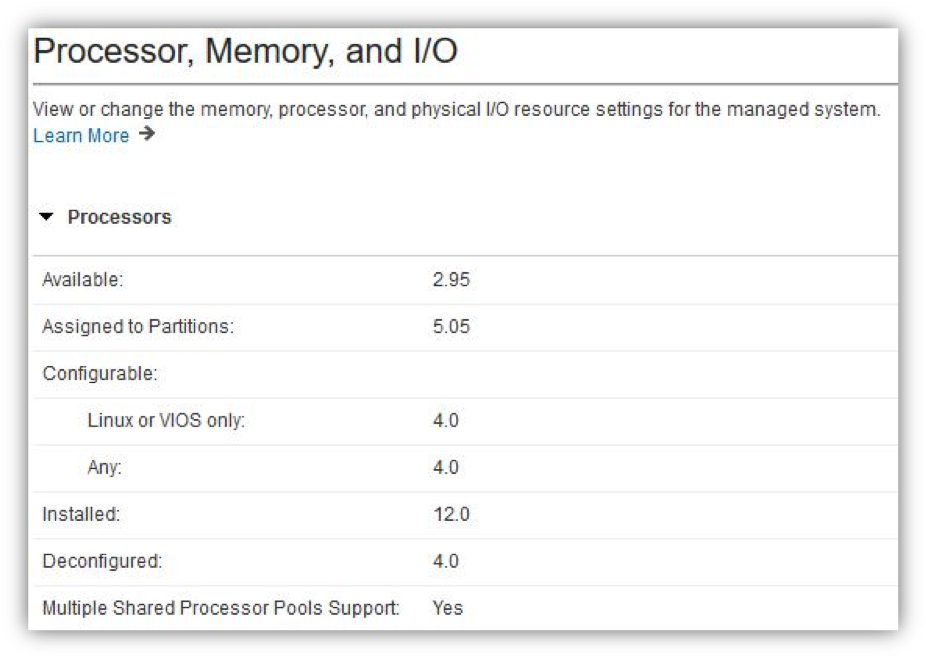Select the Processors section heading
Image resolution: width=925 pixels, height=657 pixels.
coord(119,217)
